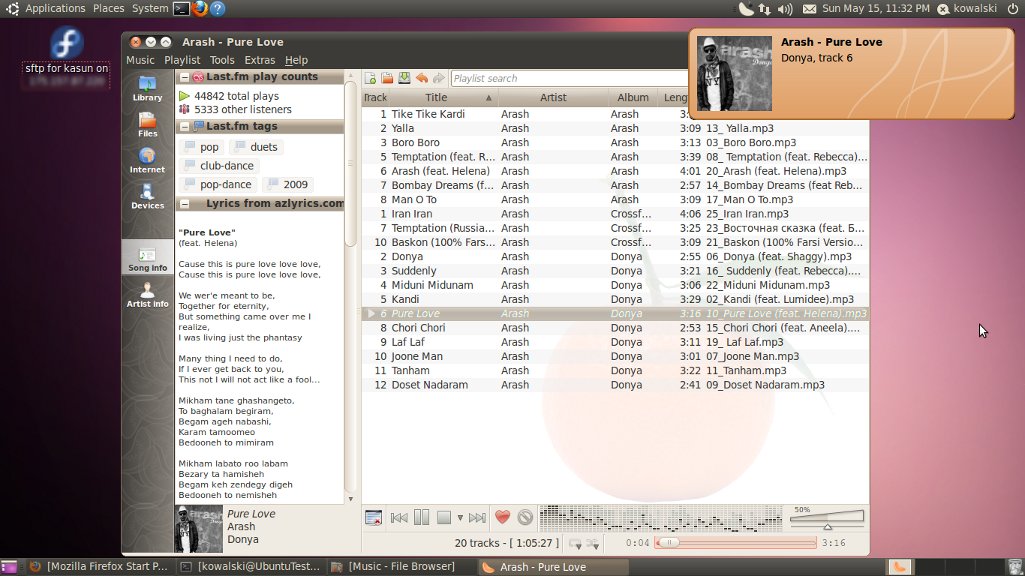
Task: Click the undo arrow icon in the toolbar
Action: 422,77
